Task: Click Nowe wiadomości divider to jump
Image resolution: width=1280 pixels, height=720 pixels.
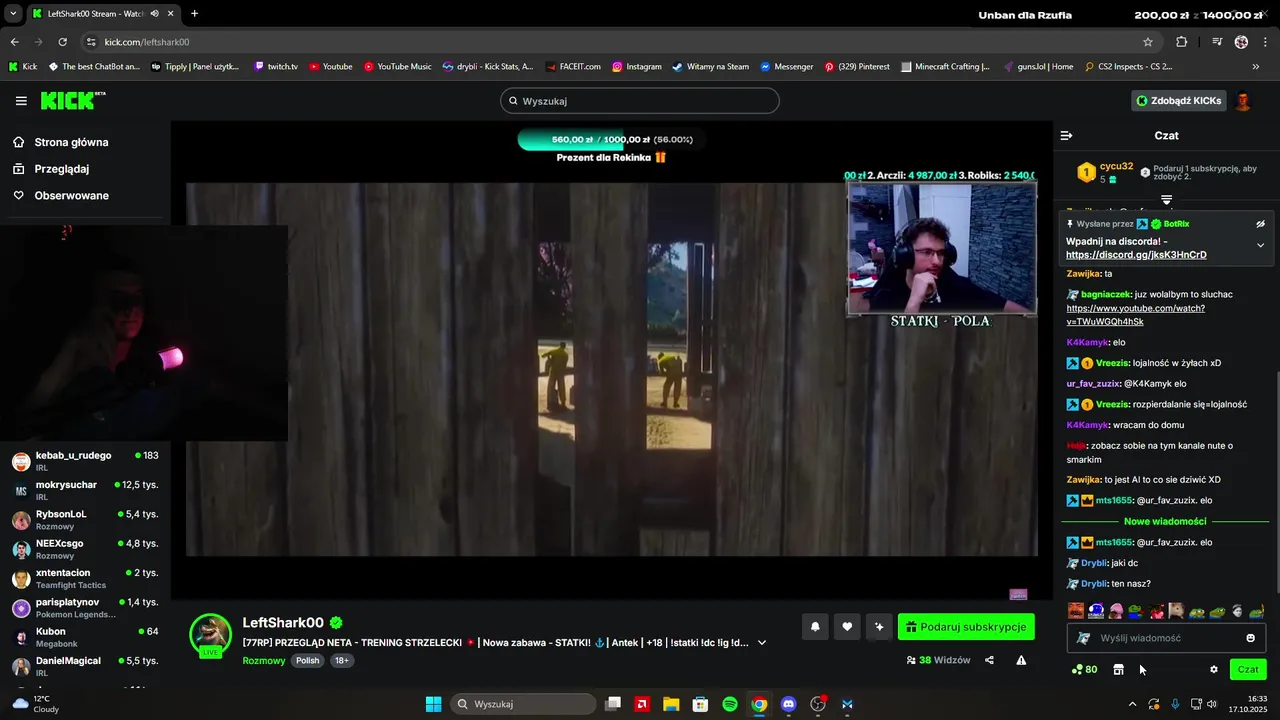Action: point(1165,521)
